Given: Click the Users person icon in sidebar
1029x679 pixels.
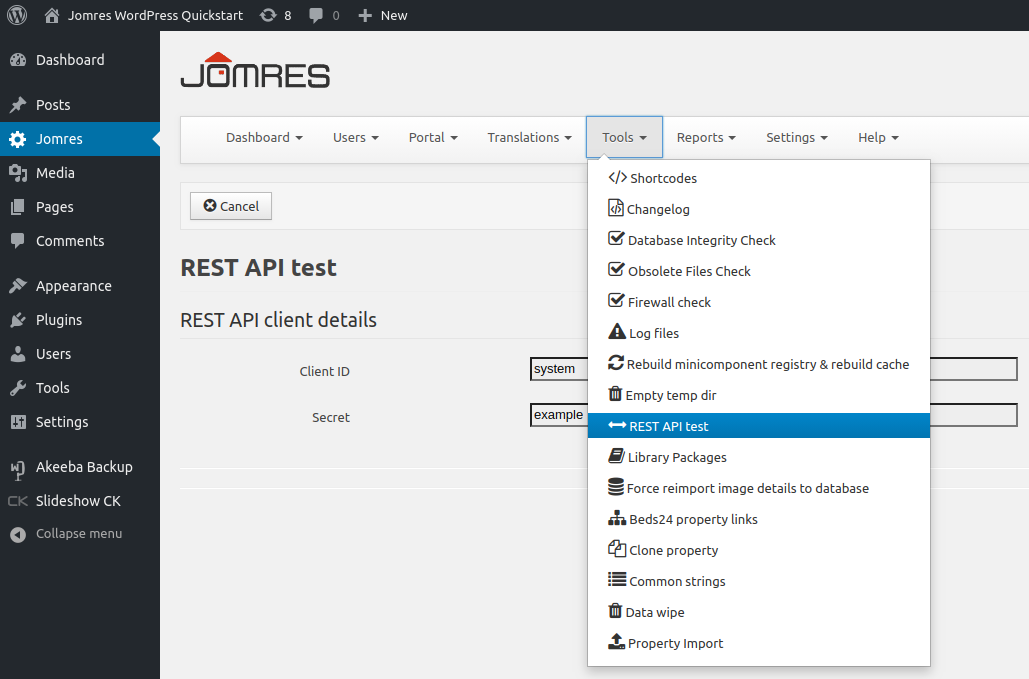Looking at the screenshot, I should 18,354.
